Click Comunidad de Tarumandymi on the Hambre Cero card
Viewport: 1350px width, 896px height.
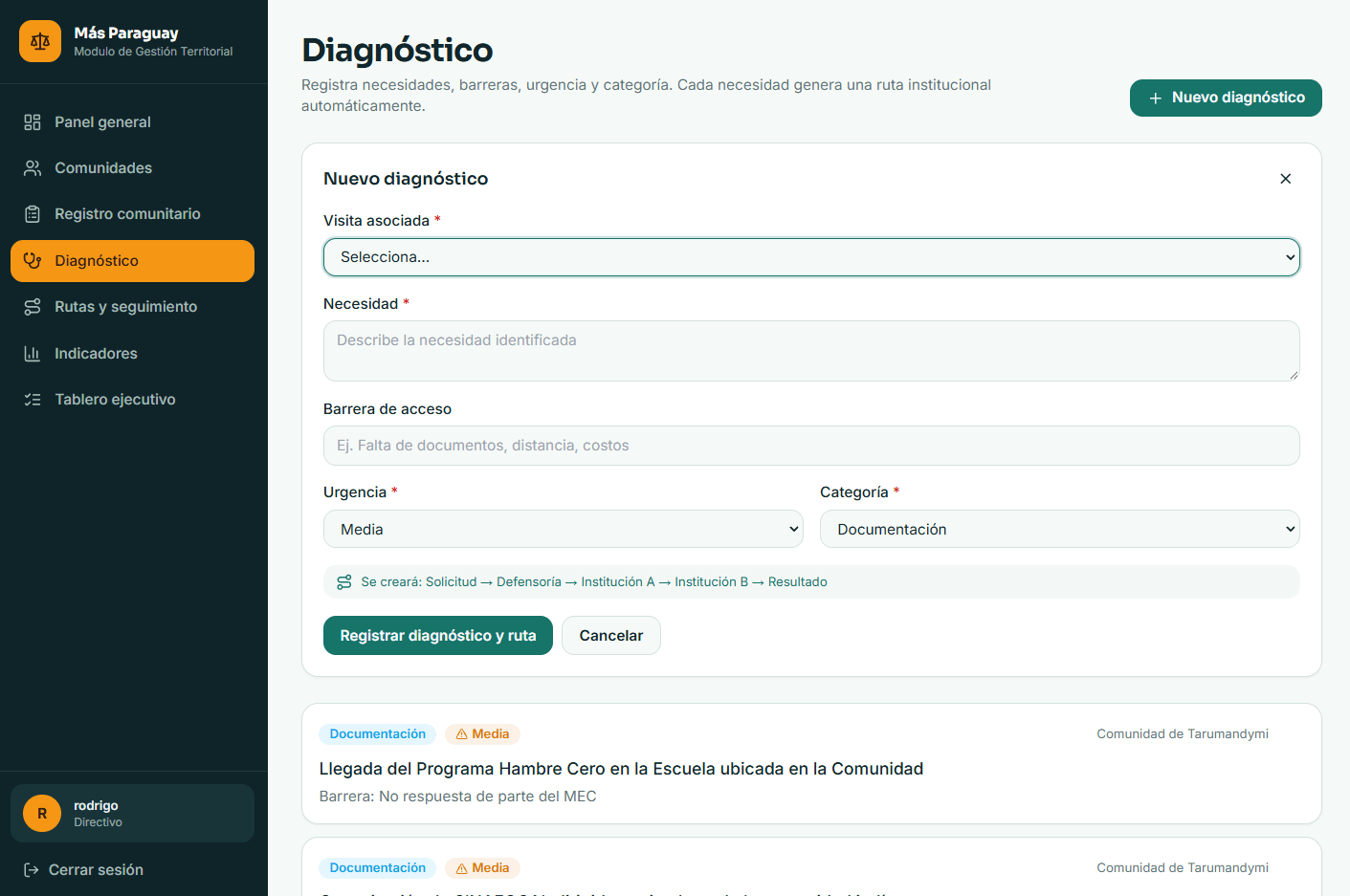(x=1183, y=734)
